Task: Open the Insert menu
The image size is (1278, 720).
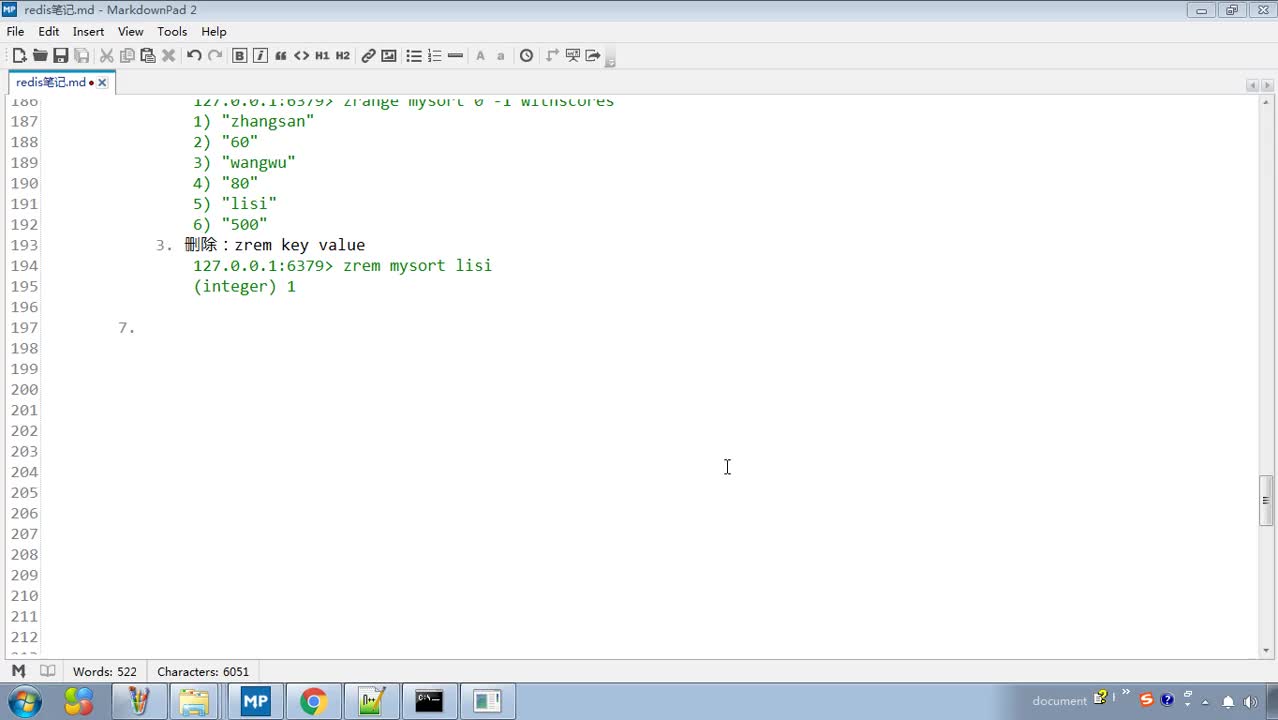Action: coord(88,31)
